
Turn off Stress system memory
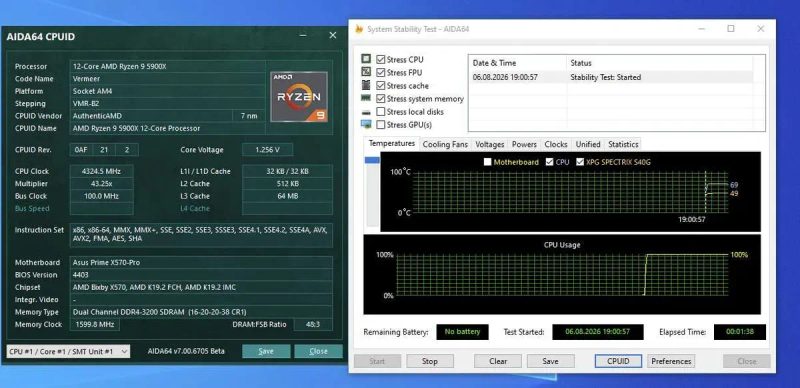pos(381,99)
